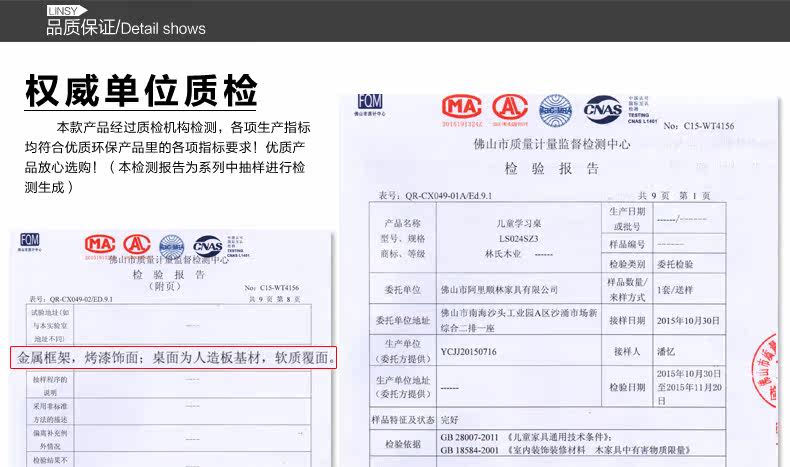Screen dimensions: 790x467
Task: Click the '生产单位地址(委托方提供)' label cell
Action: pyautogui.click(x=403, y=387)
